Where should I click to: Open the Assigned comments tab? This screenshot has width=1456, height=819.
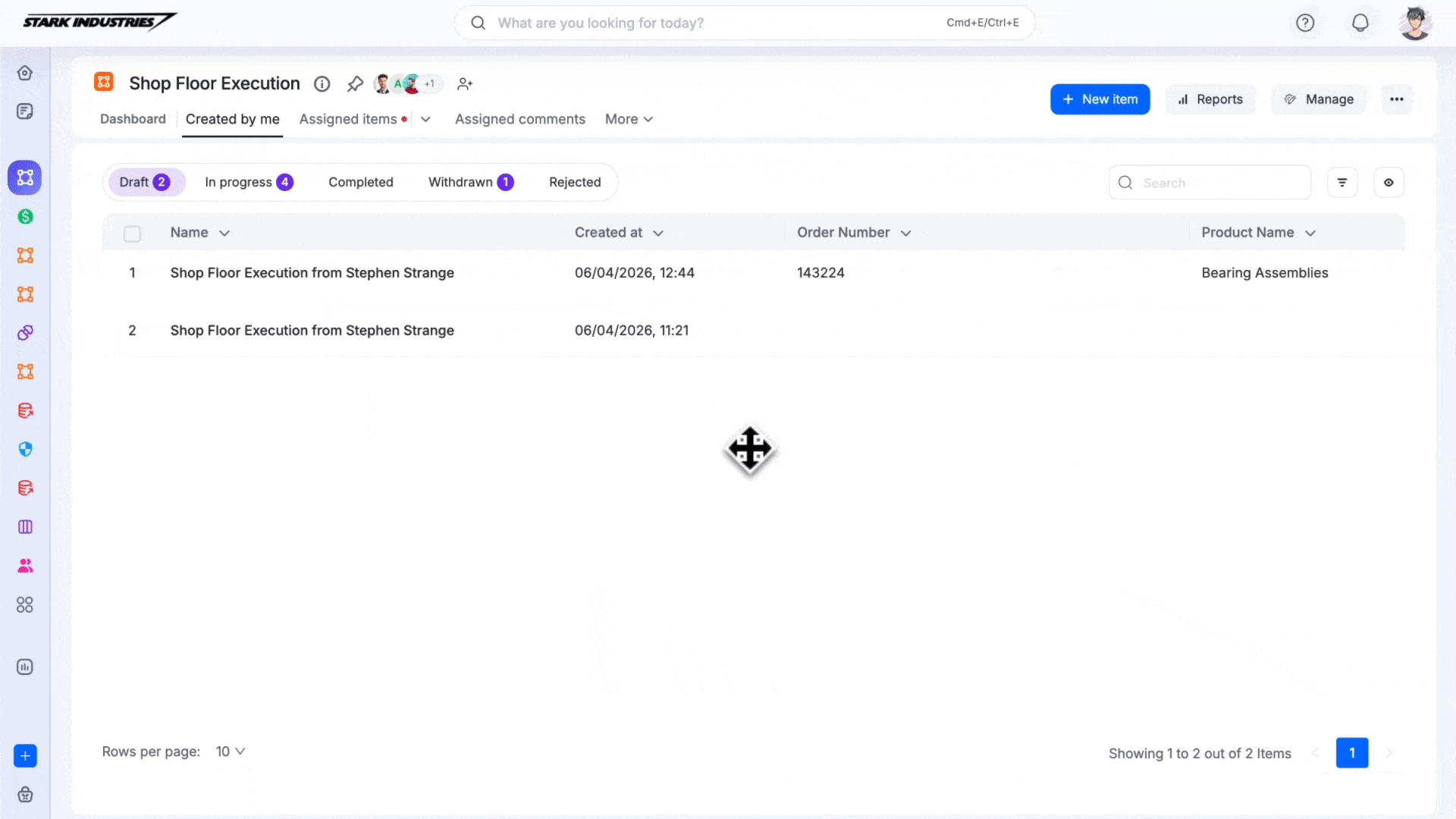pyautogui.click(x=519, y=119)
